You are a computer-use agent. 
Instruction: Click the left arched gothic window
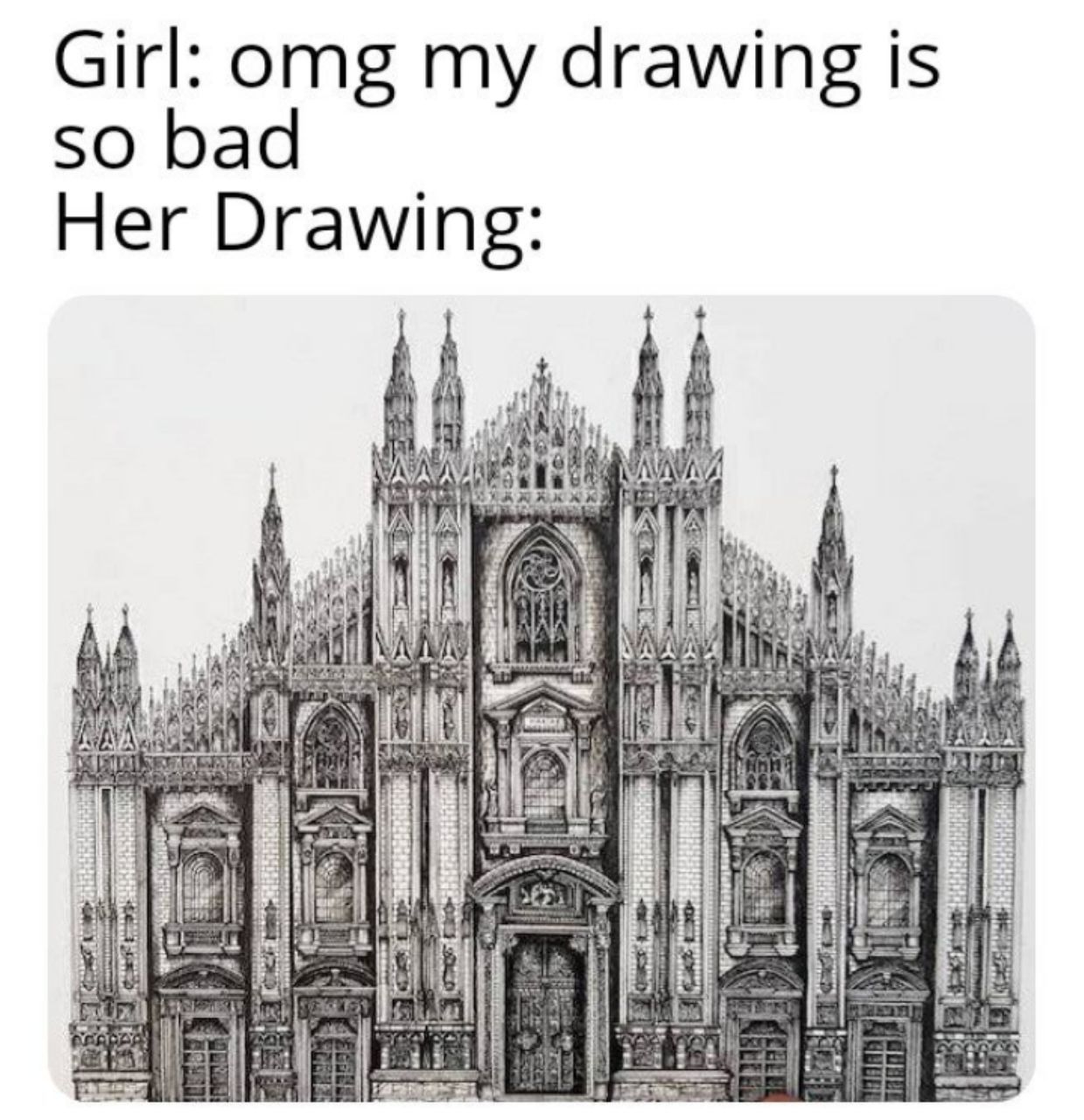click(331, 744)
